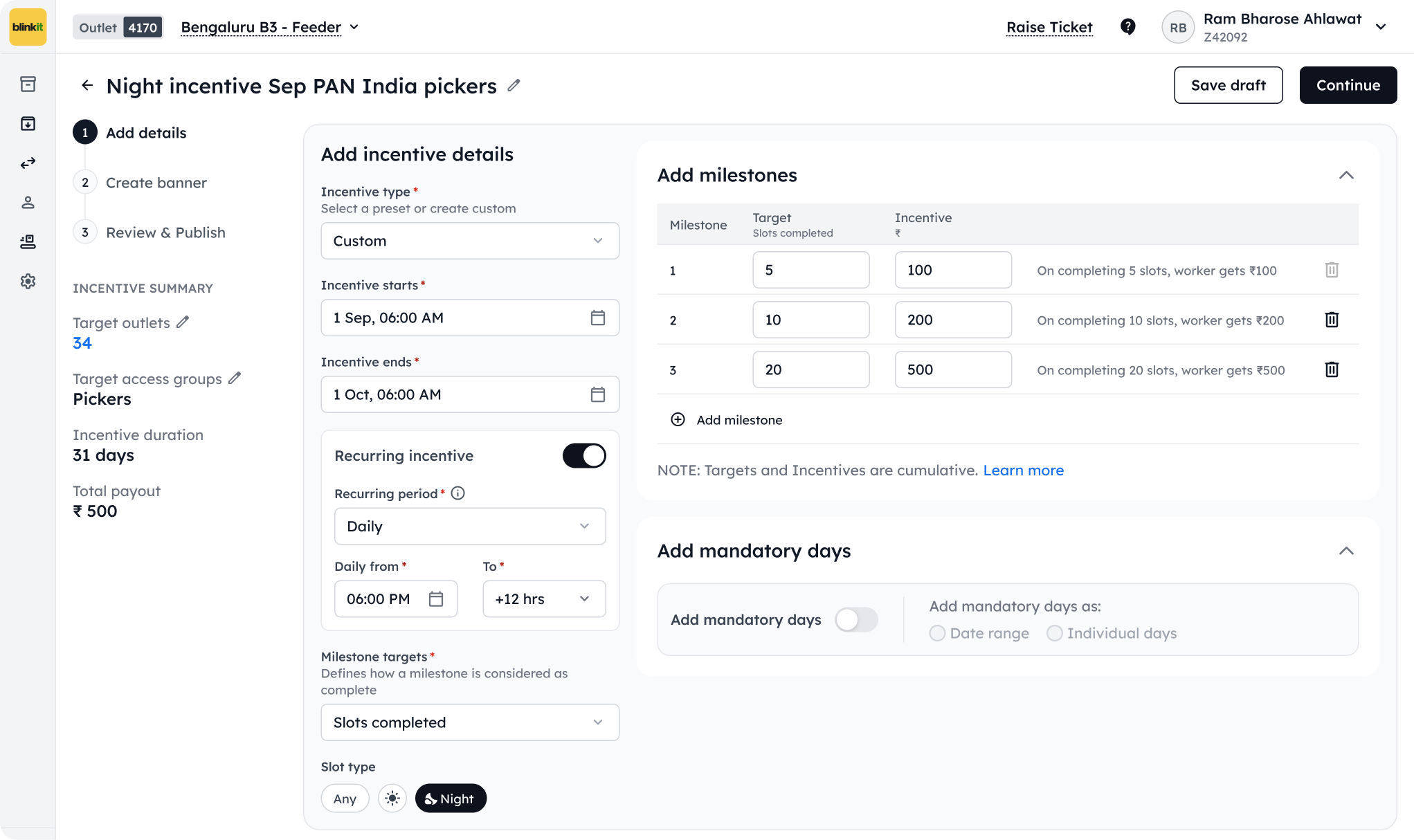Open the person sidebar icon
Viewport: 1414px width, 840px height.
(x=28, y=202)
